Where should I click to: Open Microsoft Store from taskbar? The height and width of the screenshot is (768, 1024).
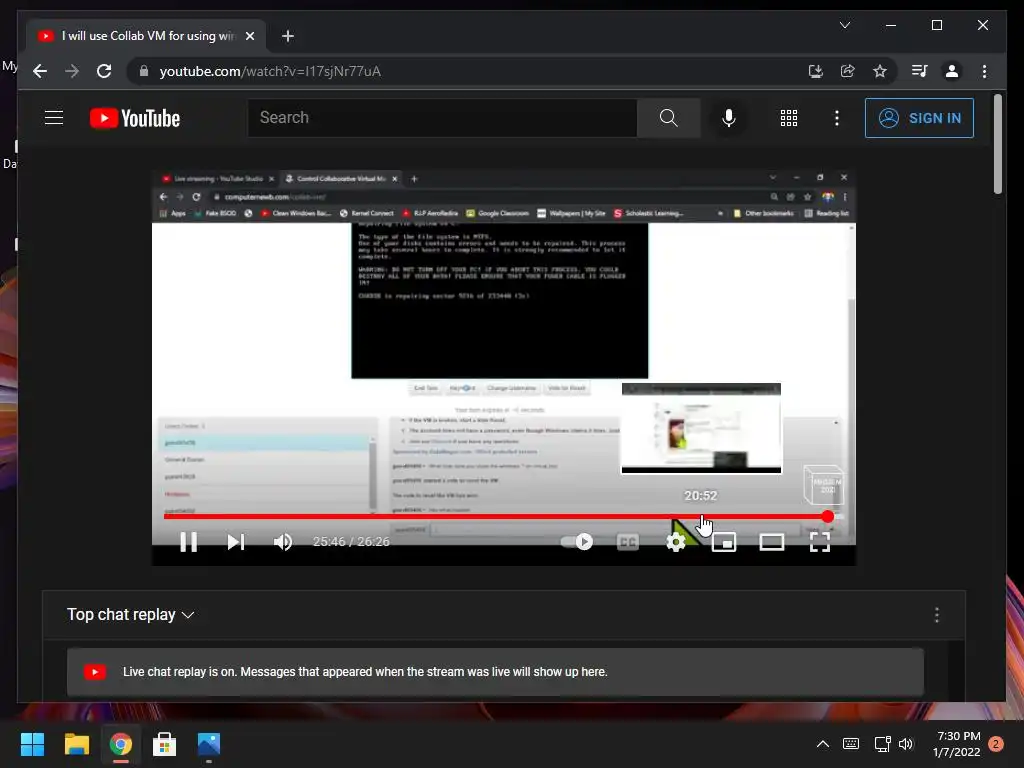coord(165,744)
